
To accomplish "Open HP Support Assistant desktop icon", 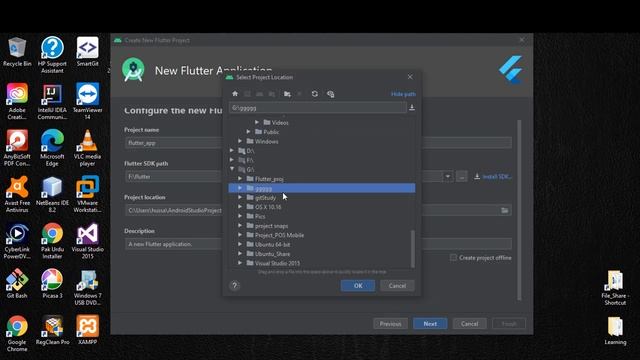I will (52, 55).
